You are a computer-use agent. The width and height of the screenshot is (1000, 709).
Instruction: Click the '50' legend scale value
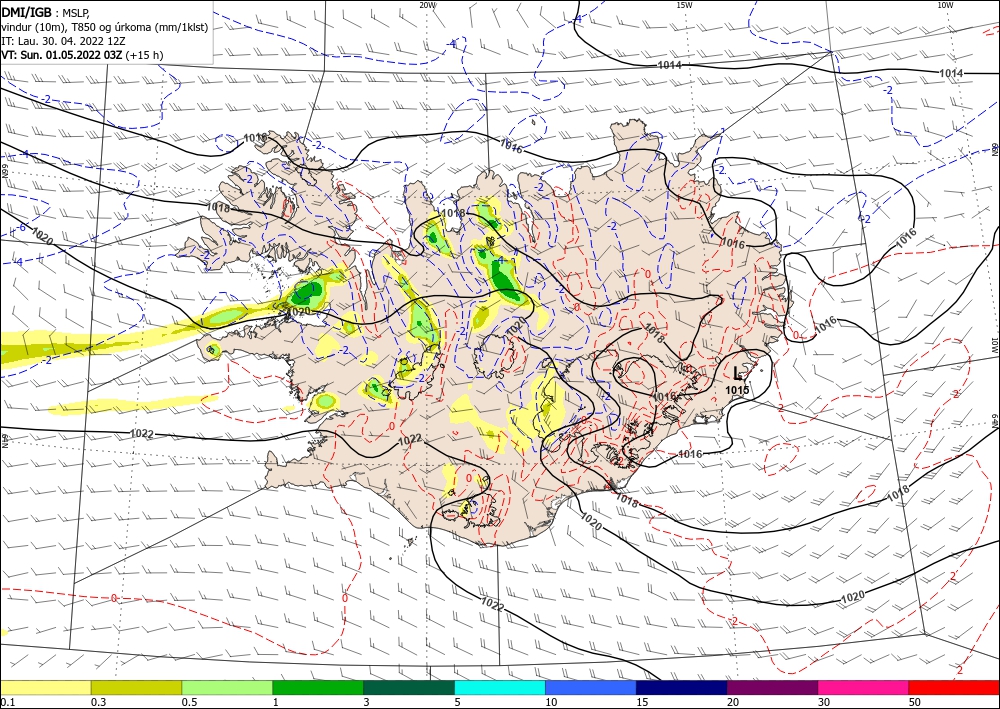click(915, 702)
